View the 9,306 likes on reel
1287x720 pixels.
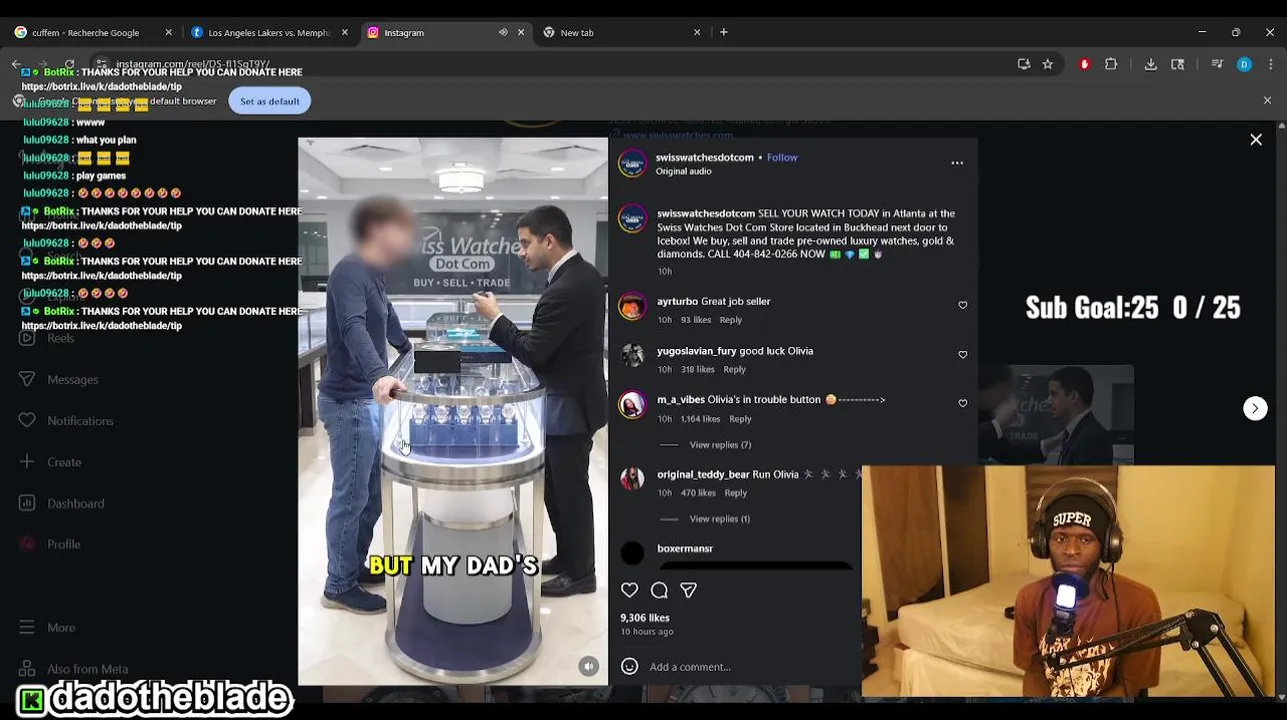[x=645, y=618]
